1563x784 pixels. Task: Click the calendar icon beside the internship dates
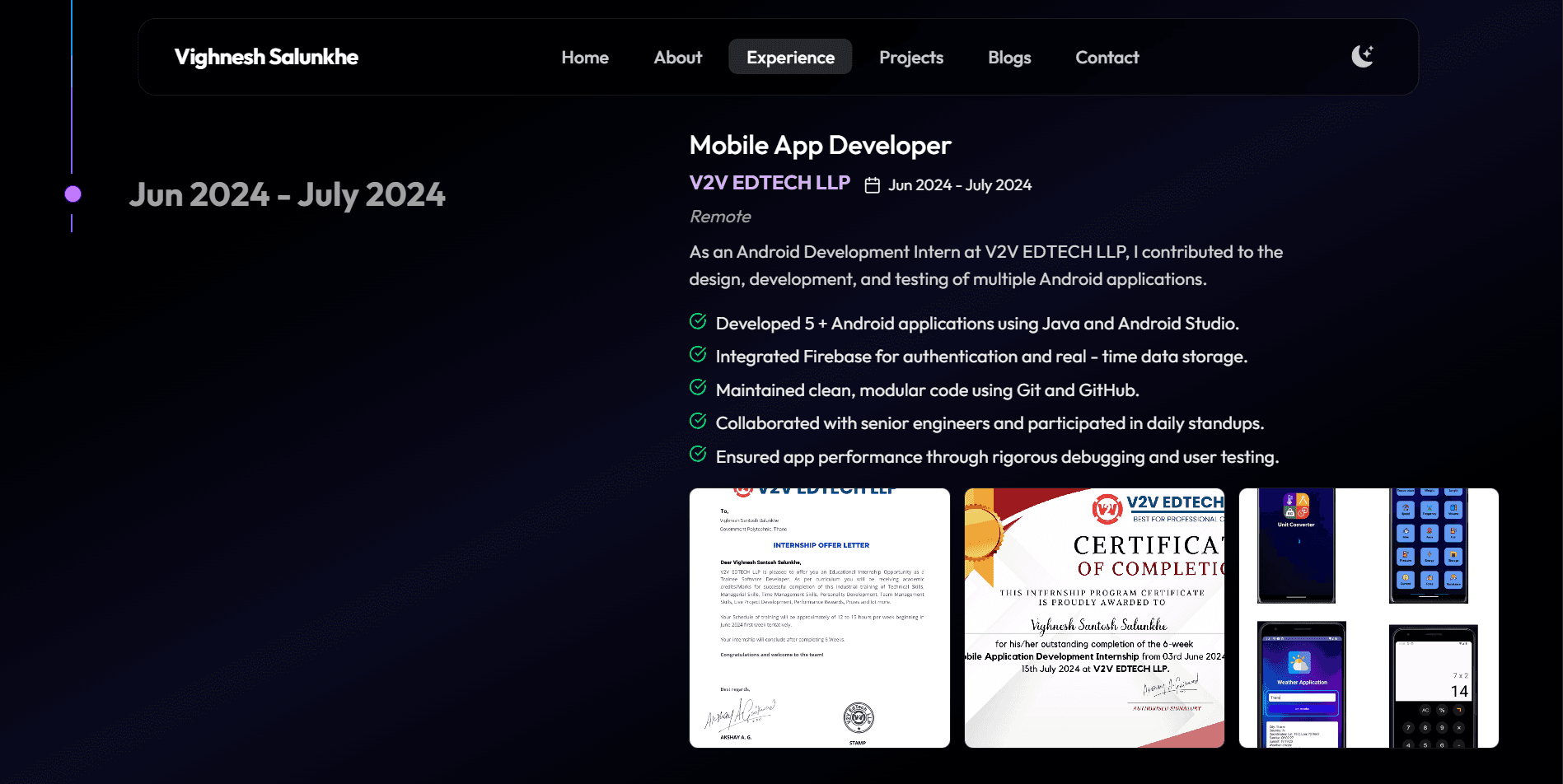[x=873, y=184]
